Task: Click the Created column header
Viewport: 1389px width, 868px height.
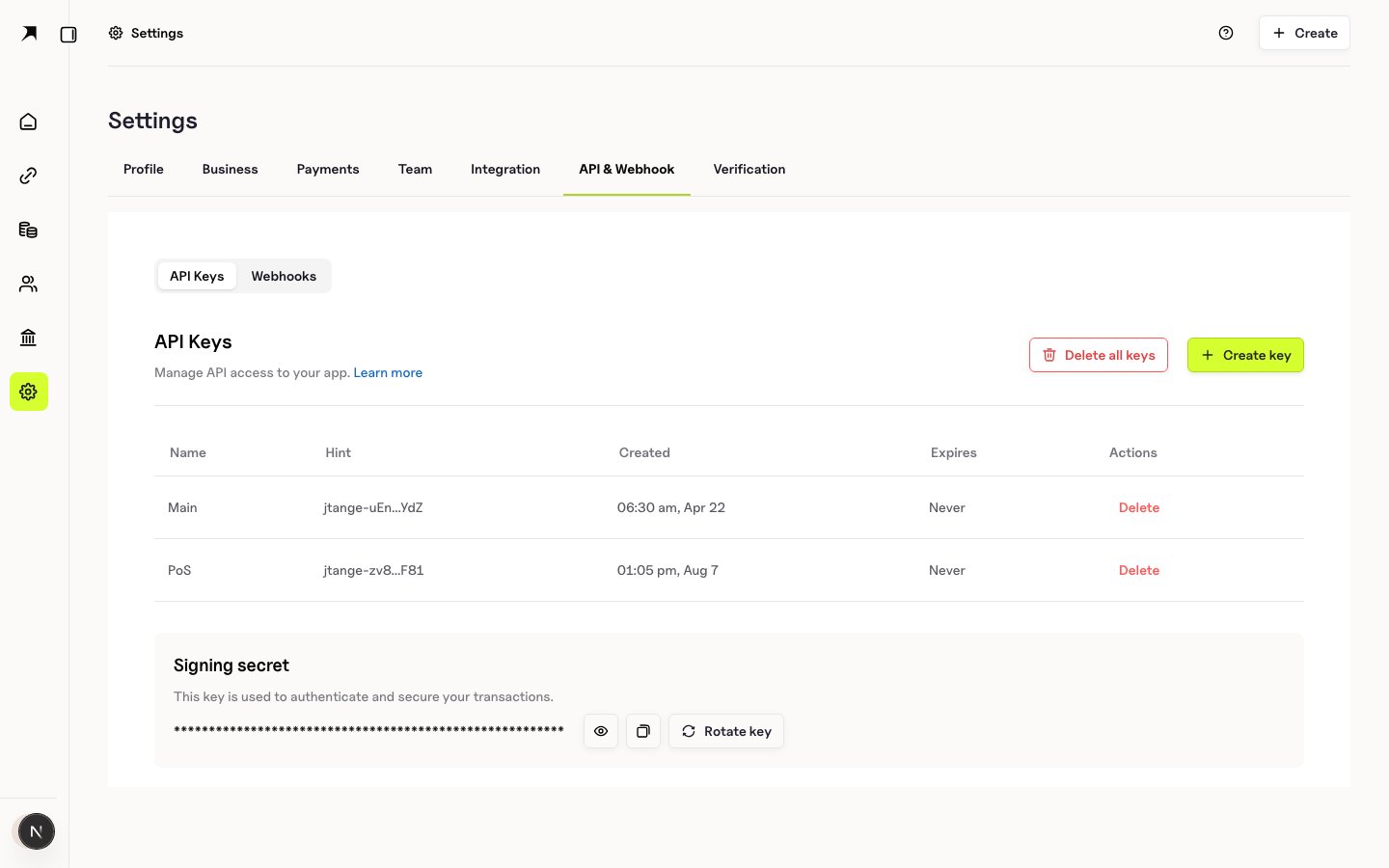Action: pyautogui.click(x=644, y=452)
